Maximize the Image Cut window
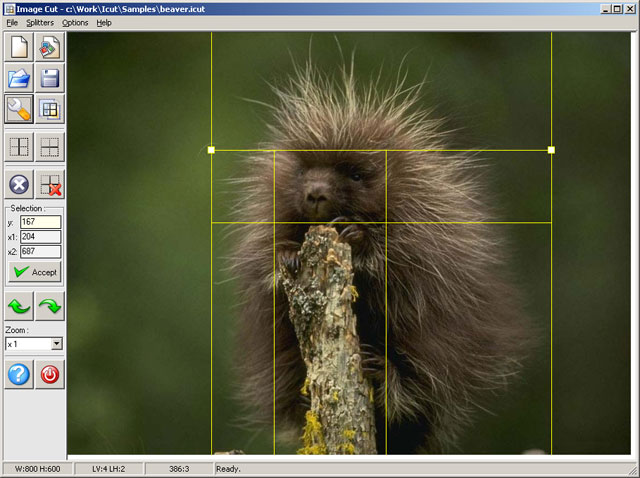This screenshot has height=478, width=640. (618, 9)
